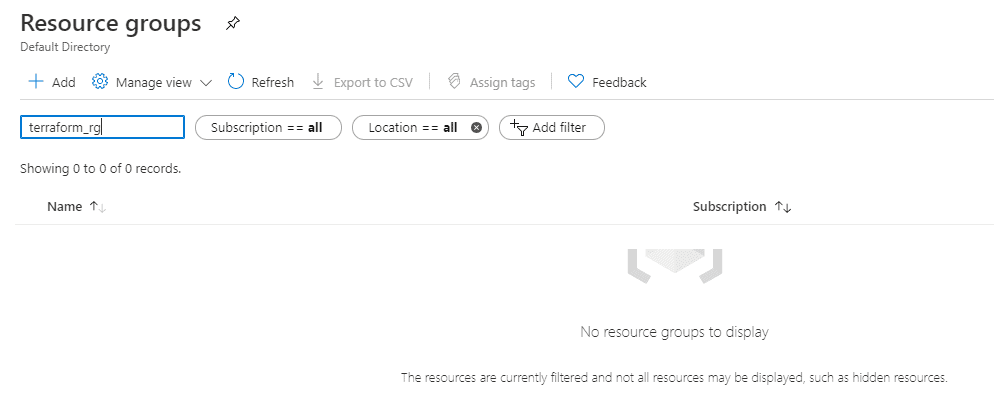The width and height of the screenshot is (994, 404).
Task: Click the Feedback link text
Action: [619, 83]
